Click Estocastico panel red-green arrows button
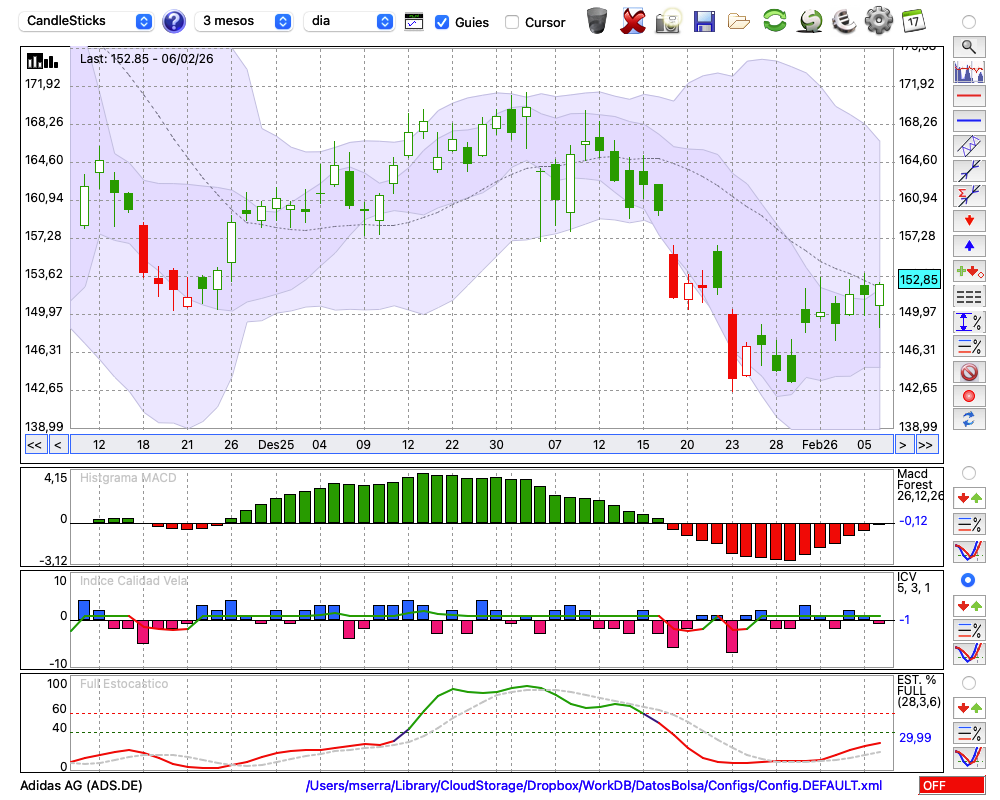1000x800 pixels. tap(969, 707)
